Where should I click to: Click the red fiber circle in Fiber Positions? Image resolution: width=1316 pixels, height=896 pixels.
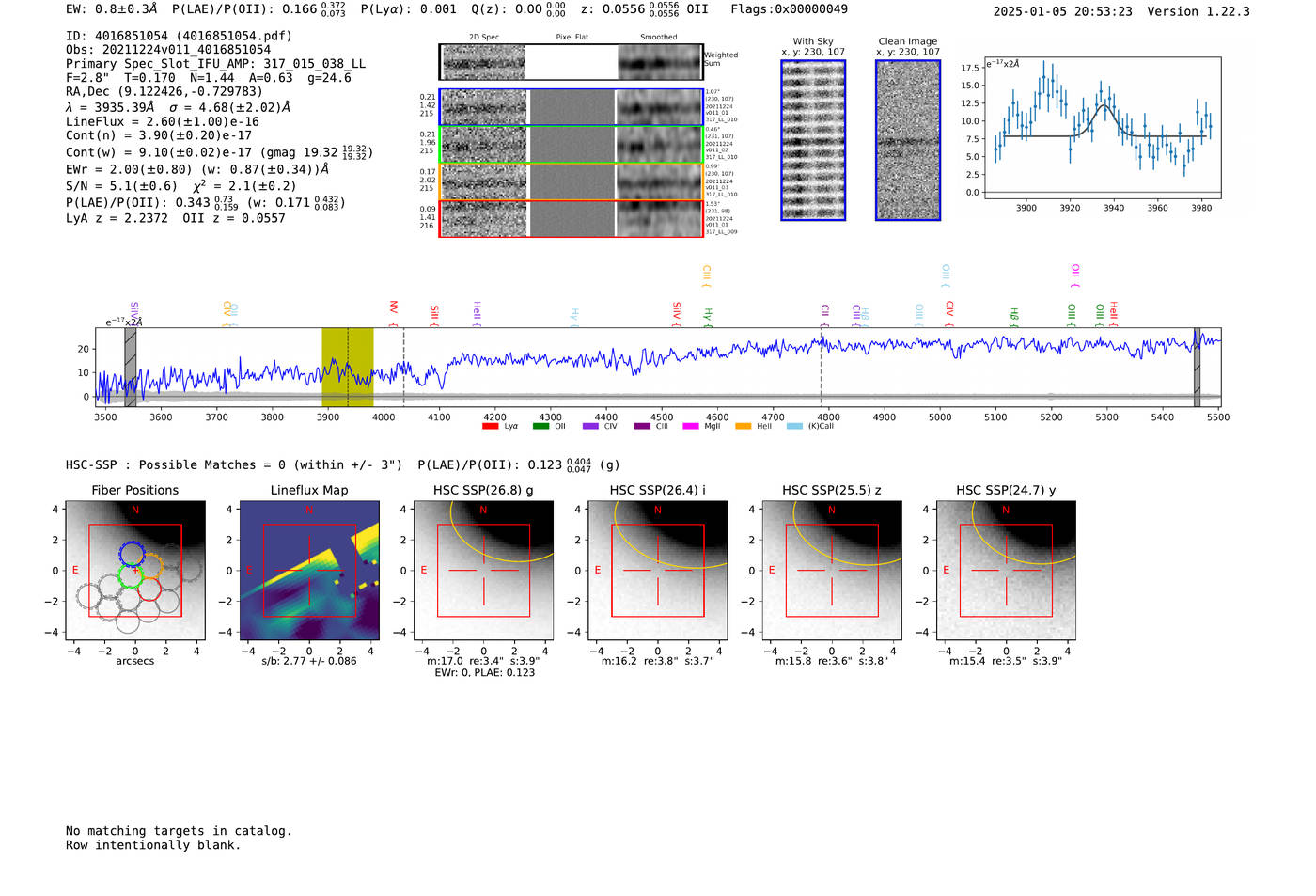149,589
